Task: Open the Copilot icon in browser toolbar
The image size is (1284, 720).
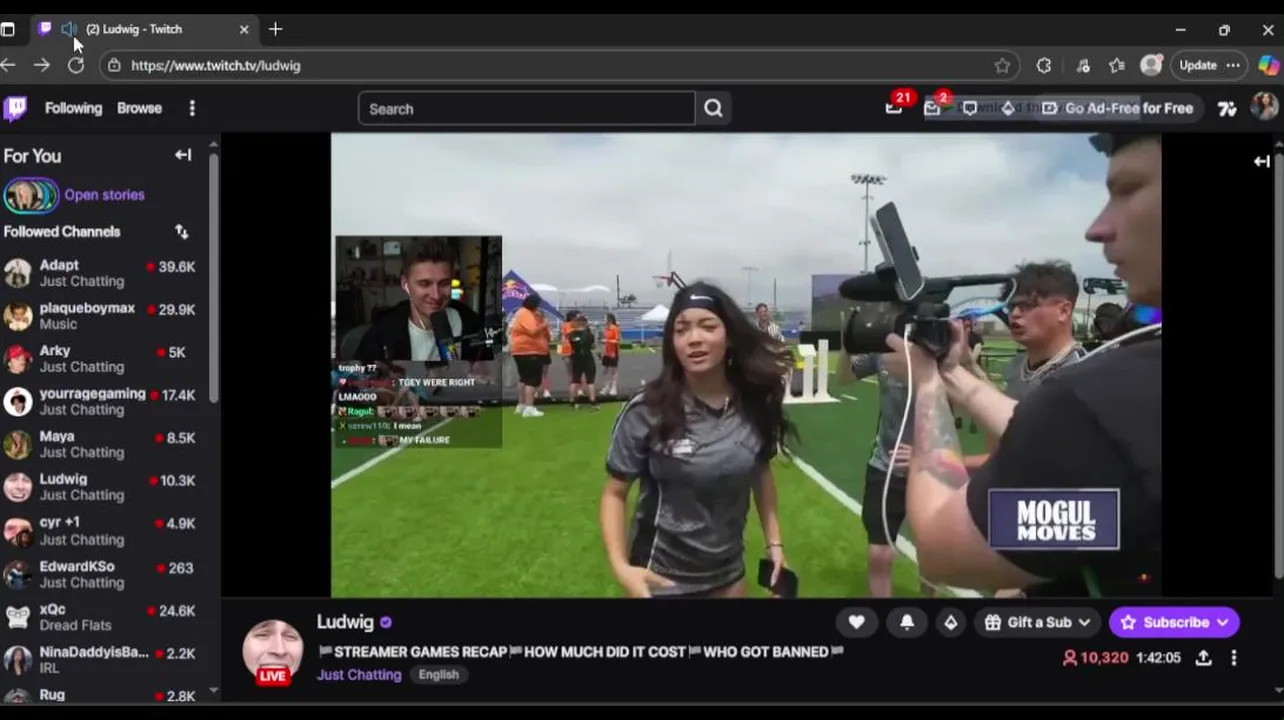Action: coord(1268,65)
